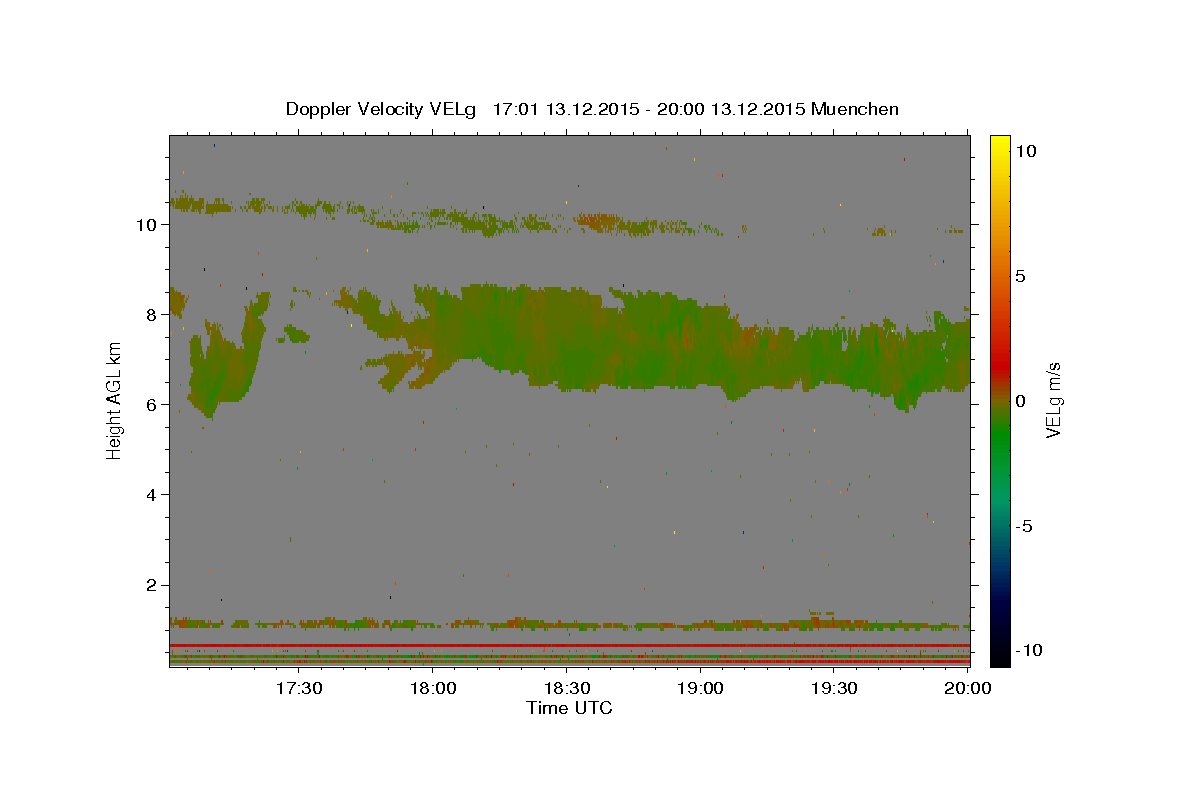Screen dimensions: 1200x800
Task: Click the 18:00 time tick label
Action: coord(434,688)
